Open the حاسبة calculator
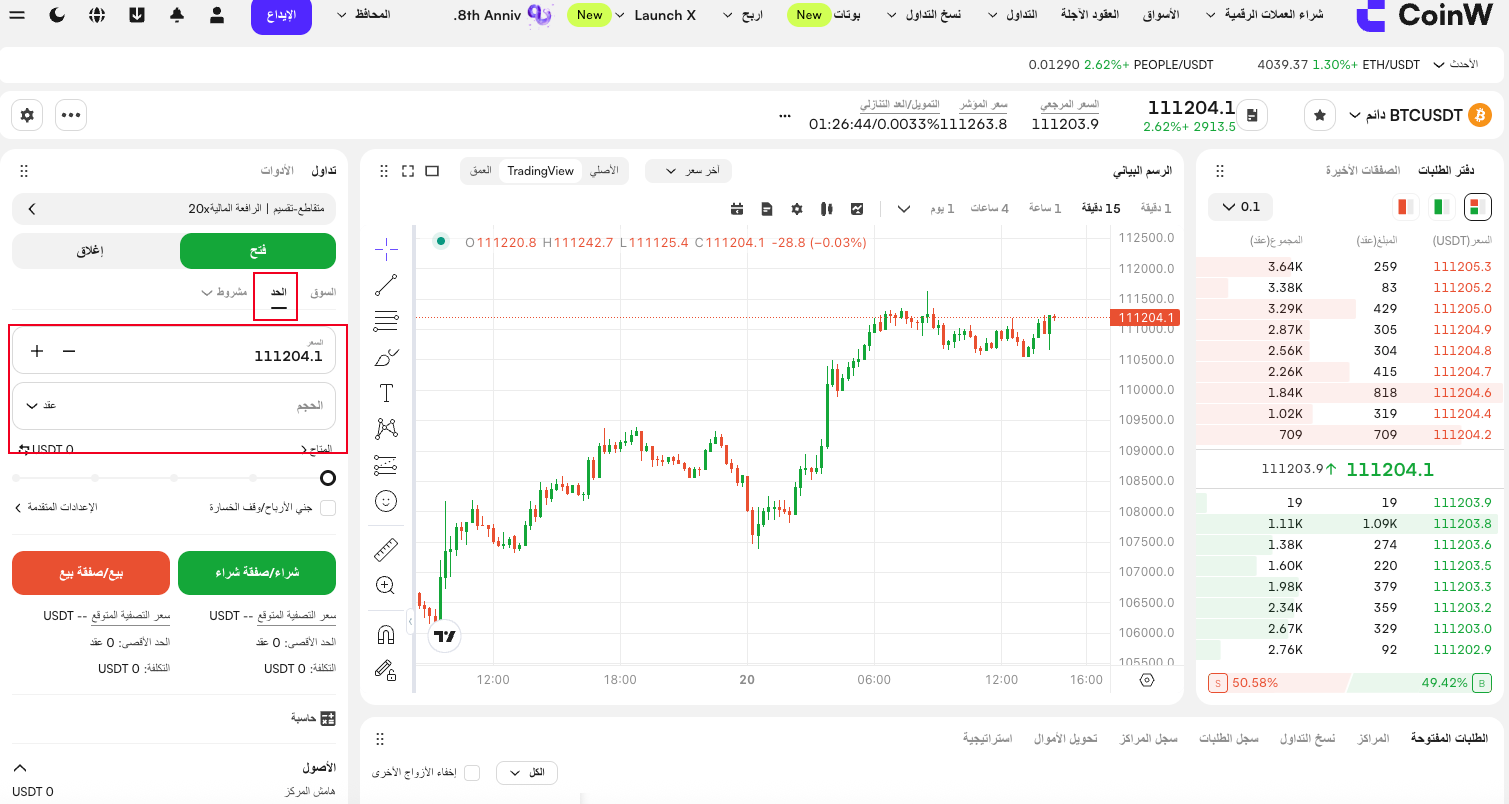This screenshot has height=804, width=1509. tap(313, 718)
